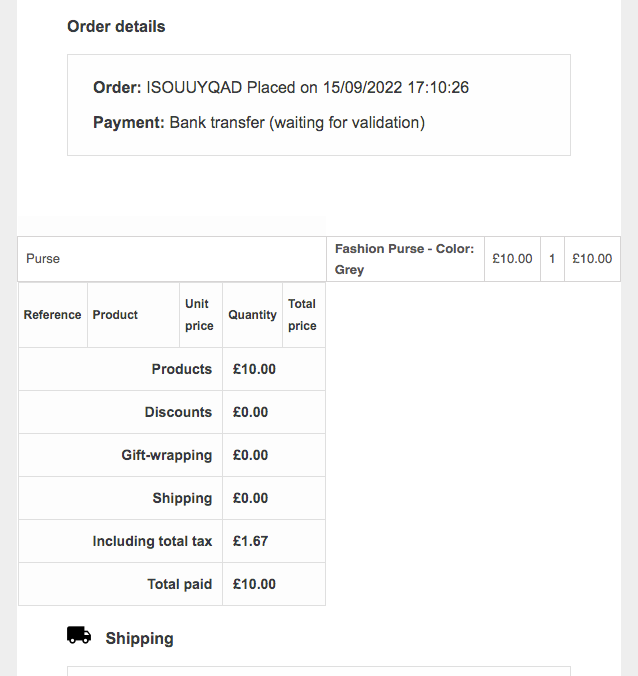Viewport: 638px width, 676px height.
Task: Click the Total price column header
Action: pos(302,315)
